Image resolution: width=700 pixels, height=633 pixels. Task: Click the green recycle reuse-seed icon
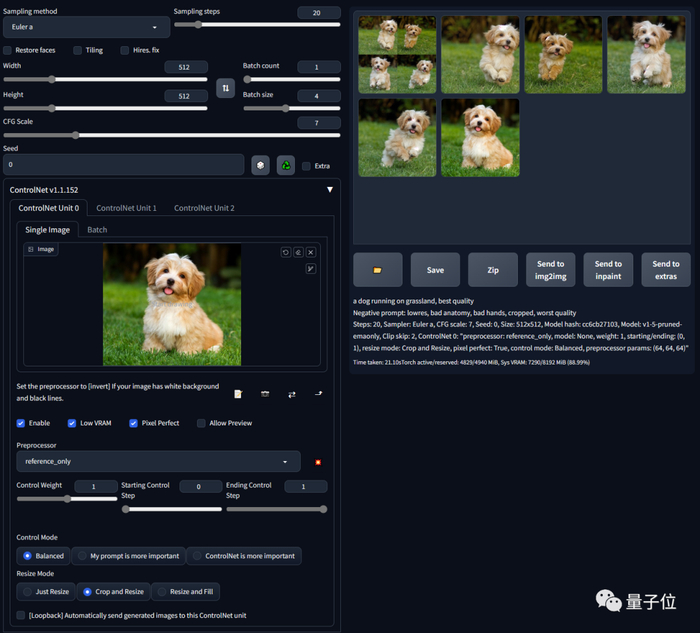(286, 166)
